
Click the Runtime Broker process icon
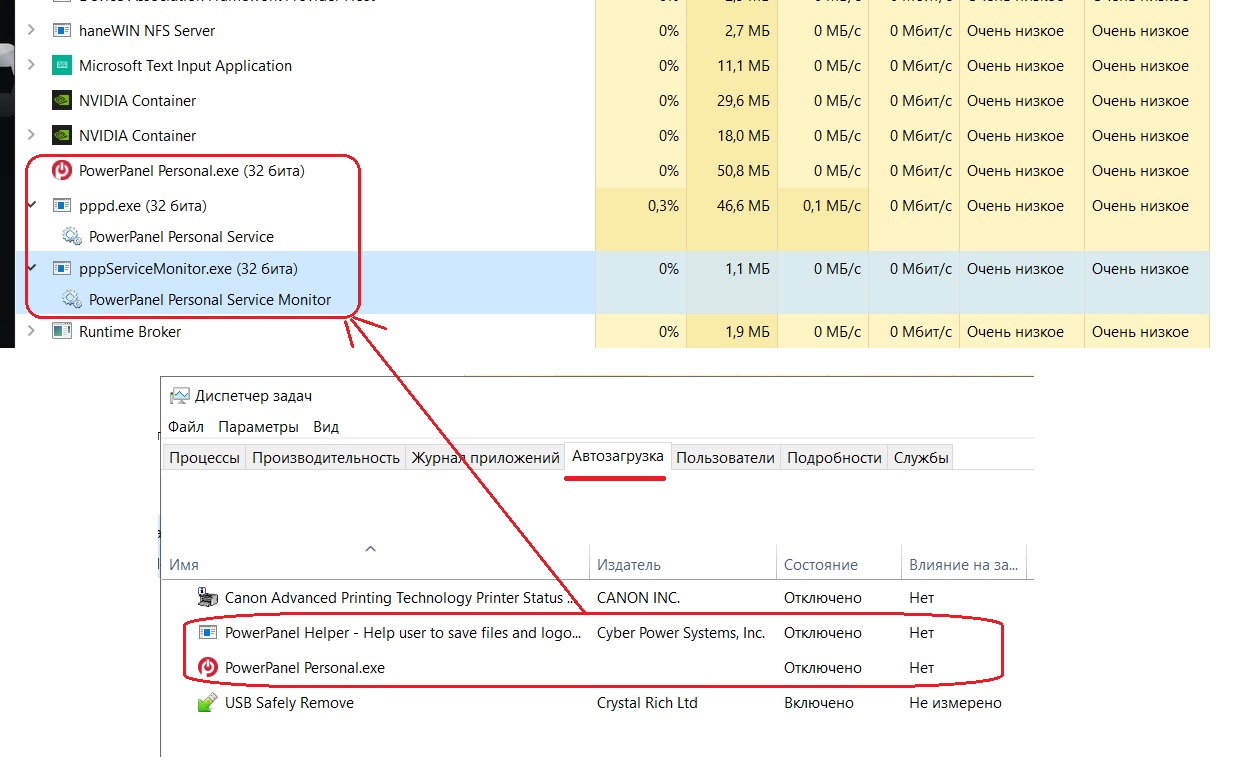[x=61, y=332]
